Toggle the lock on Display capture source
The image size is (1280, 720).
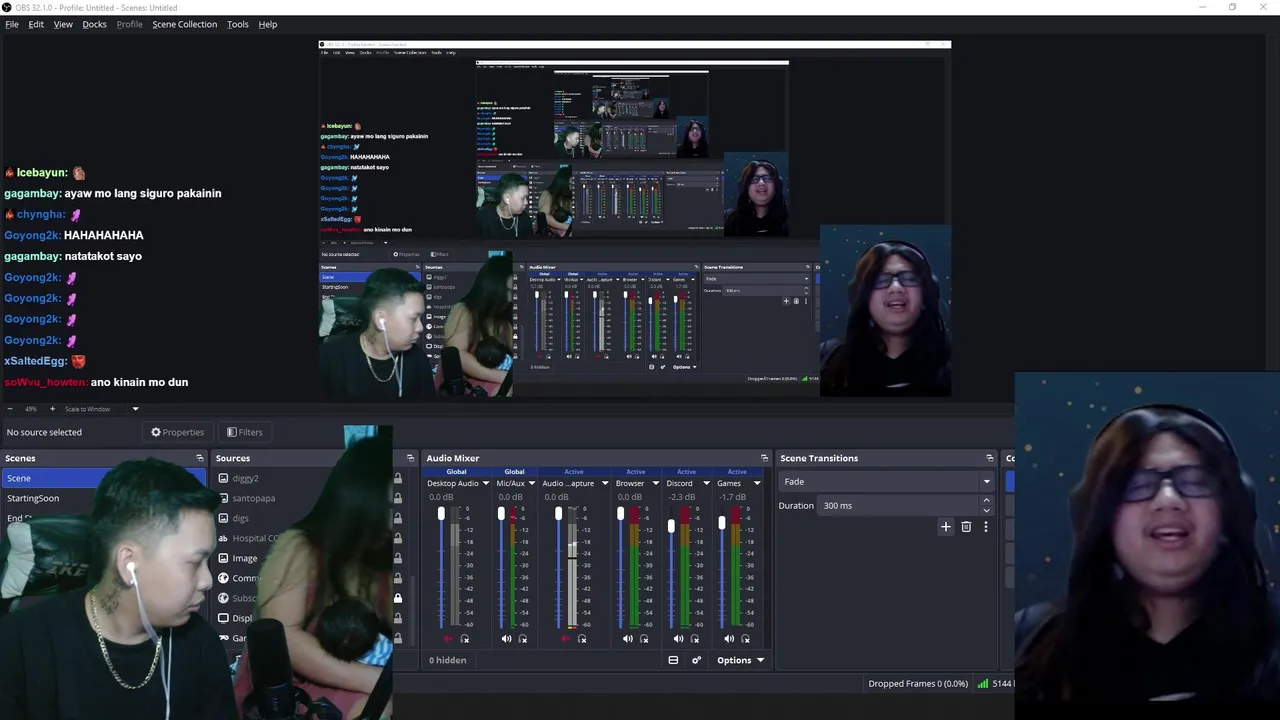tap(398, 618)
